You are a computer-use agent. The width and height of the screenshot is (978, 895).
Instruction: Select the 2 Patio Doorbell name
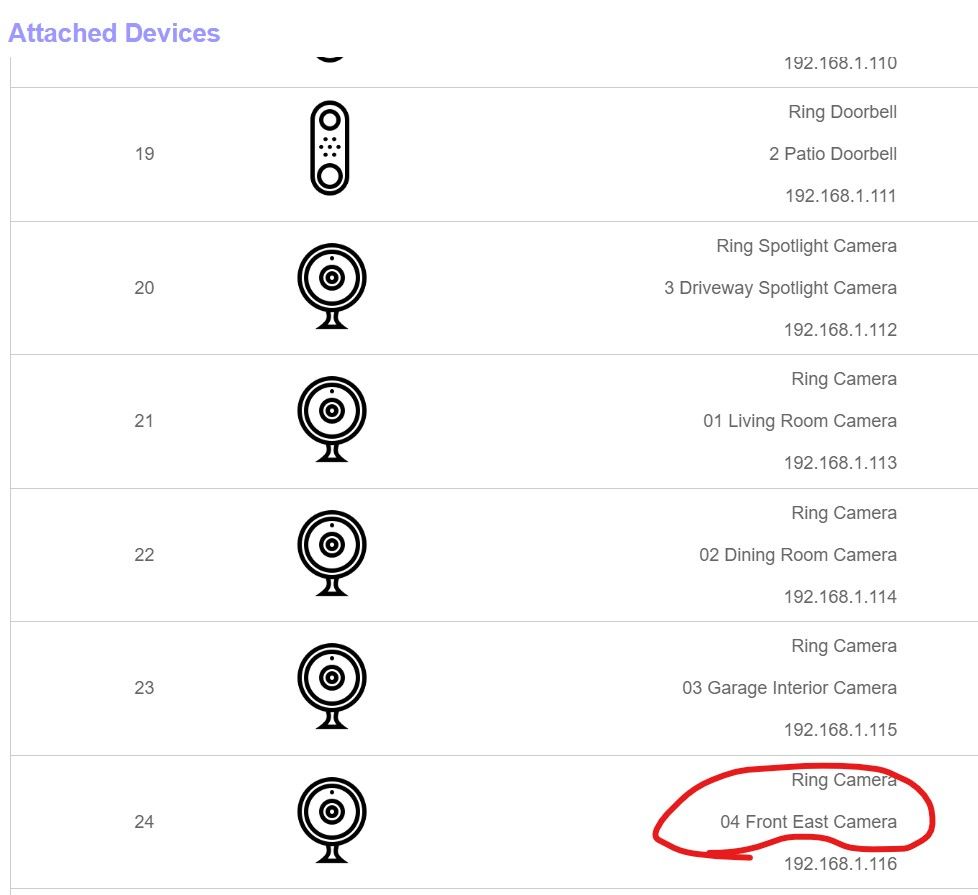(832, 154)
